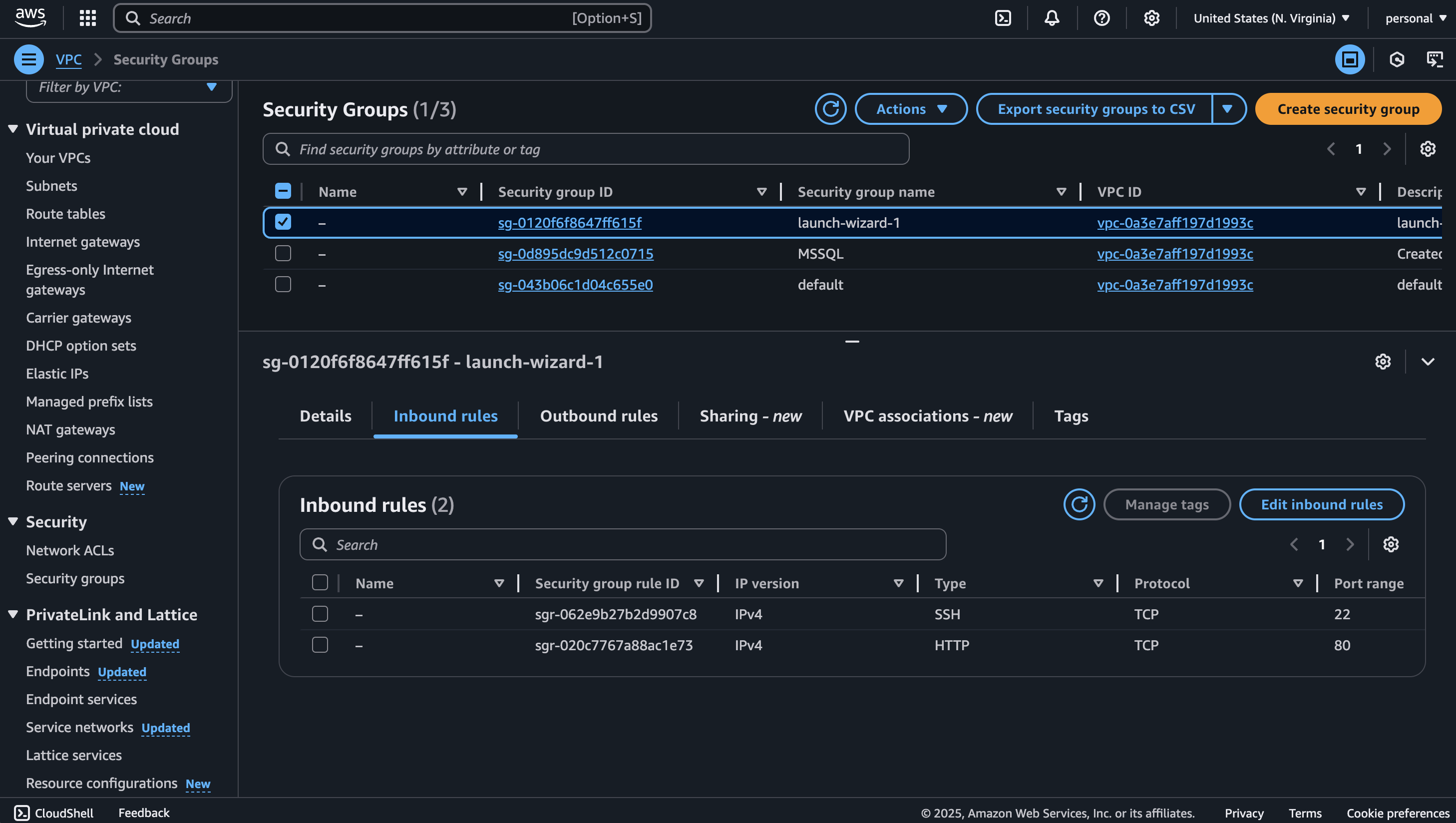This screenshot has width=1456, height=823.
Task: Open Security Groups table preferences gear
Action: coord(1428,149)
